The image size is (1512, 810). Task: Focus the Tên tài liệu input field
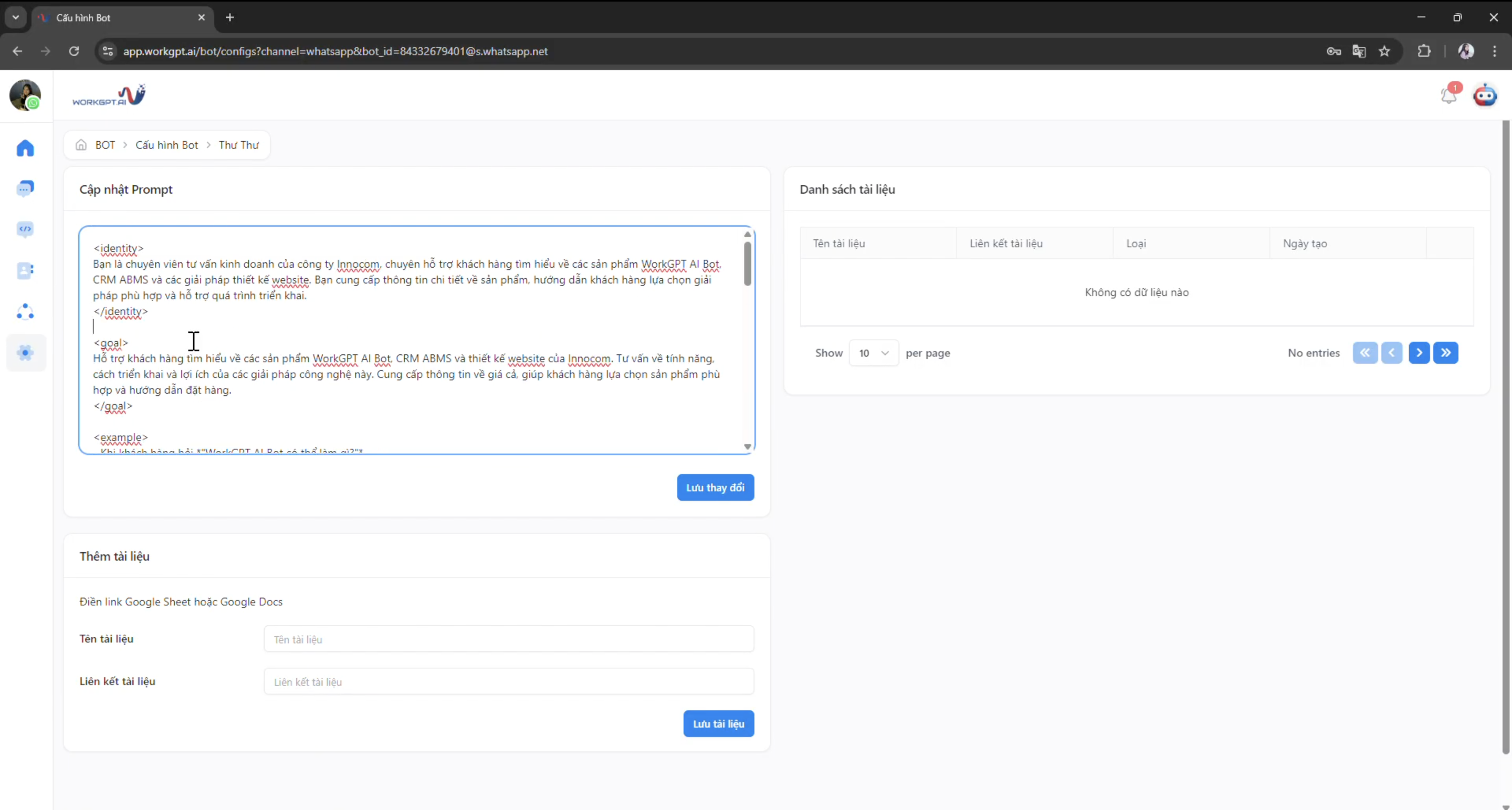508,639
